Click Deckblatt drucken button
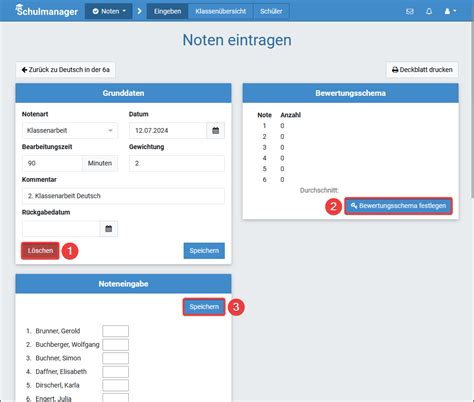This screenshot has height=402, width=474. (x=422, y=70)
